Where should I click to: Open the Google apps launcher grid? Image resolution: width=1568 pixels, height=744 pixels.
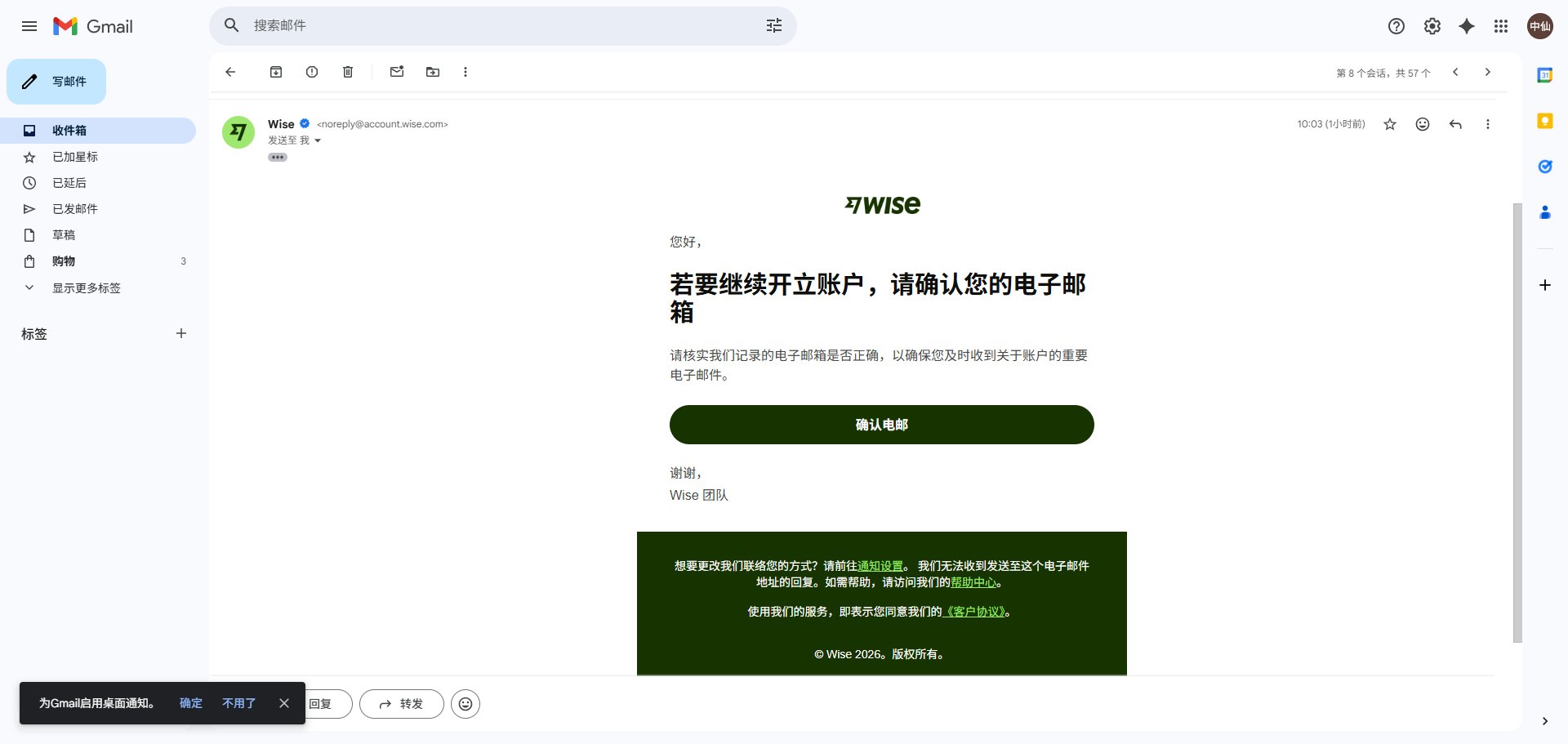(1501, 26)
